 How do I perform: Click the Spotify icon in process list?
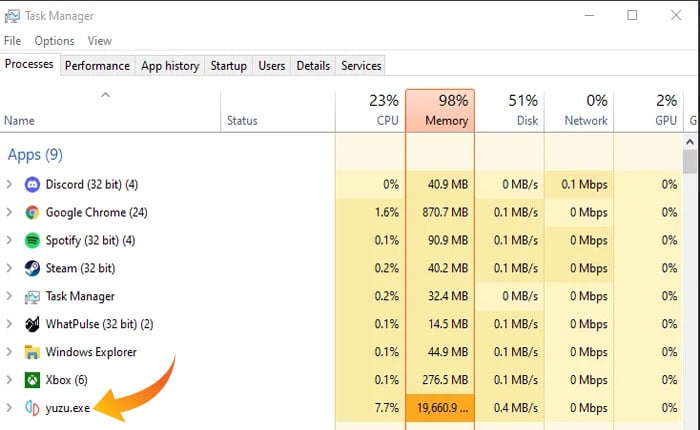pyautogui.click(x=32, y=240)
